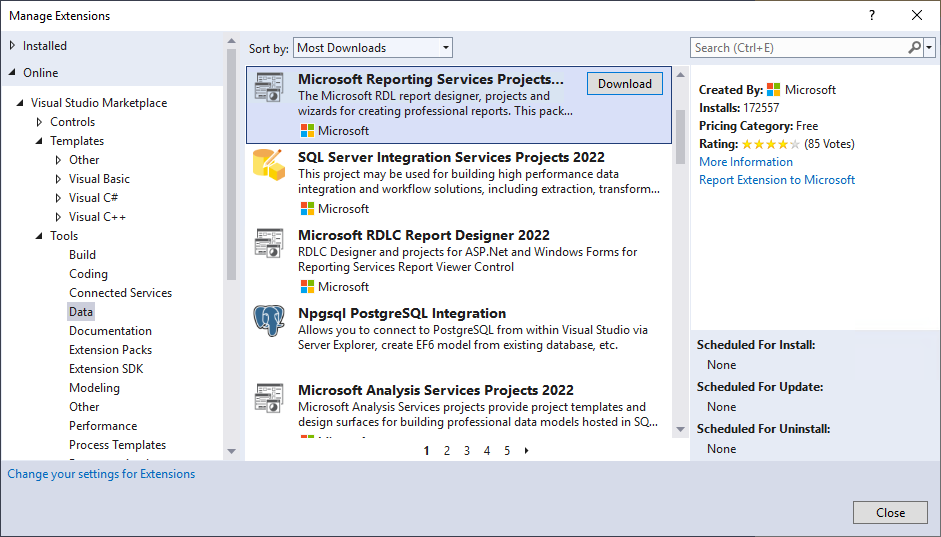Click the Microsoft logo under RDLC Report Designer

[307, 287]
